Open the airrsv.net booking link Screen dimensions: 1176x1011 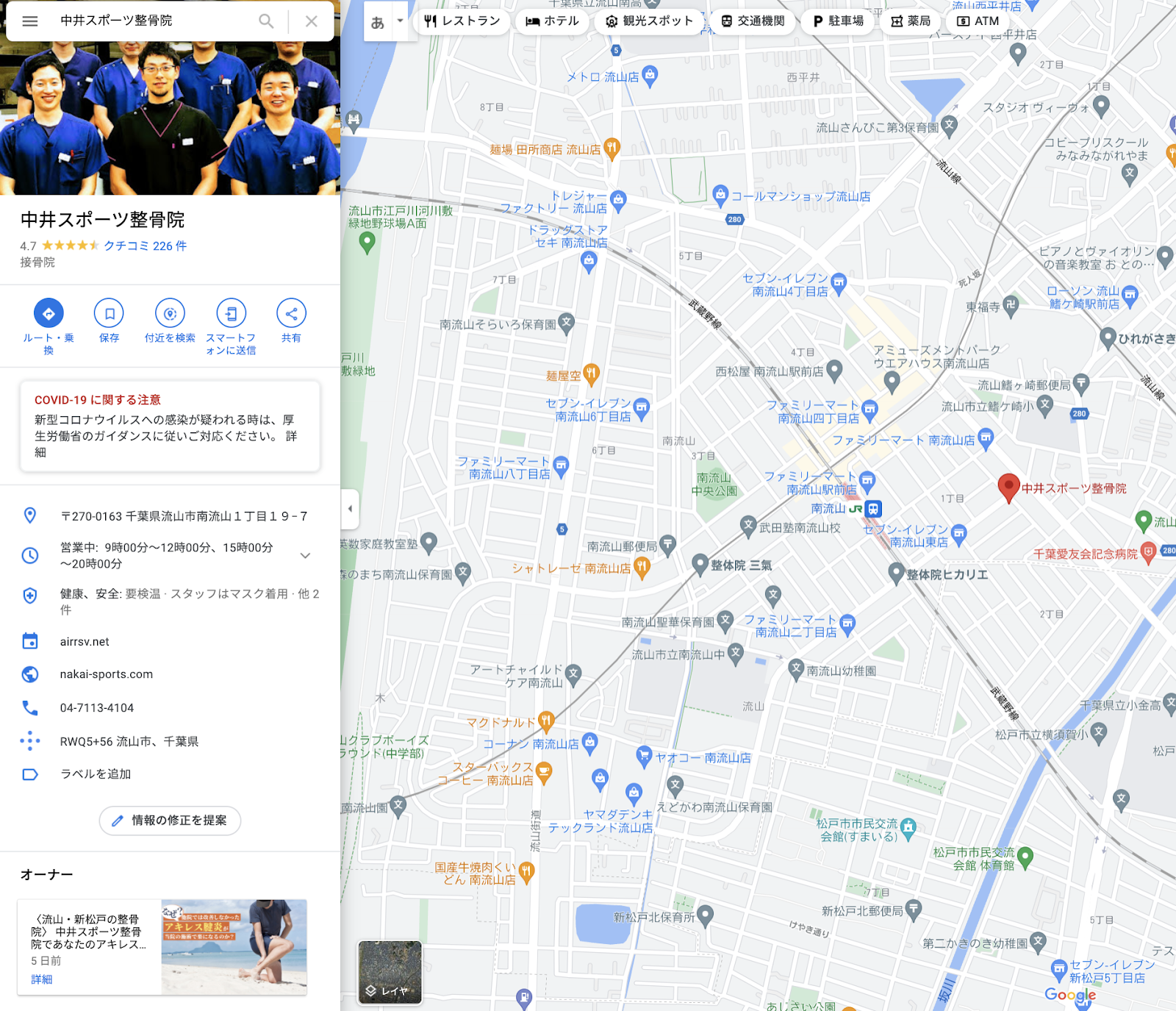(x=85, y=642)
